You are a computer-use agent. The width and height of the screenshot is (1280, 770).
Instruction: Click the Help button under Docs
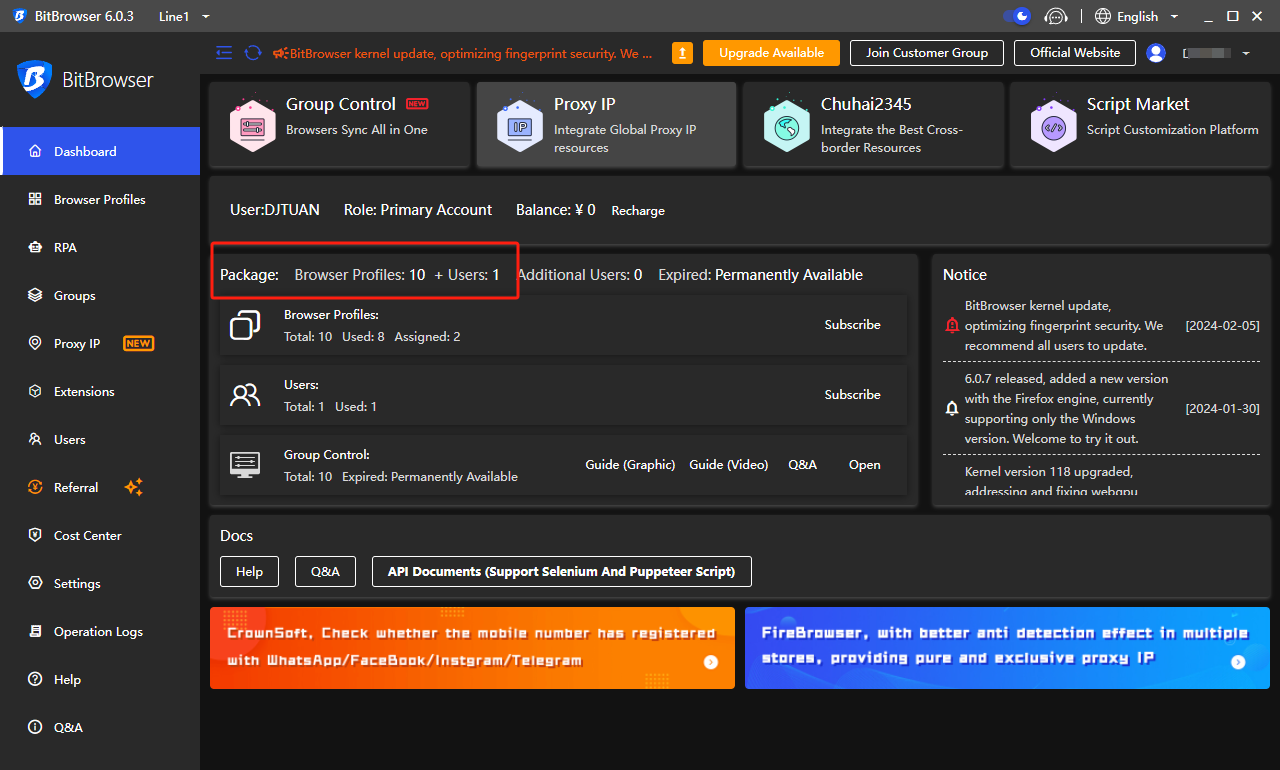[x=249, y=571]
